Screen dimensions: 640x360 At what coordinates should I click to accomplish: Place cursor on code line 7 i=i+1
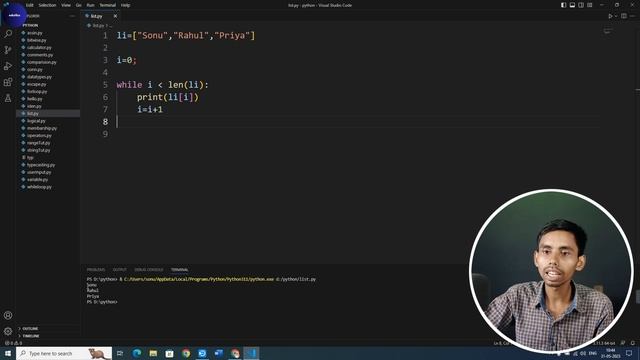(x=150, y=109)
